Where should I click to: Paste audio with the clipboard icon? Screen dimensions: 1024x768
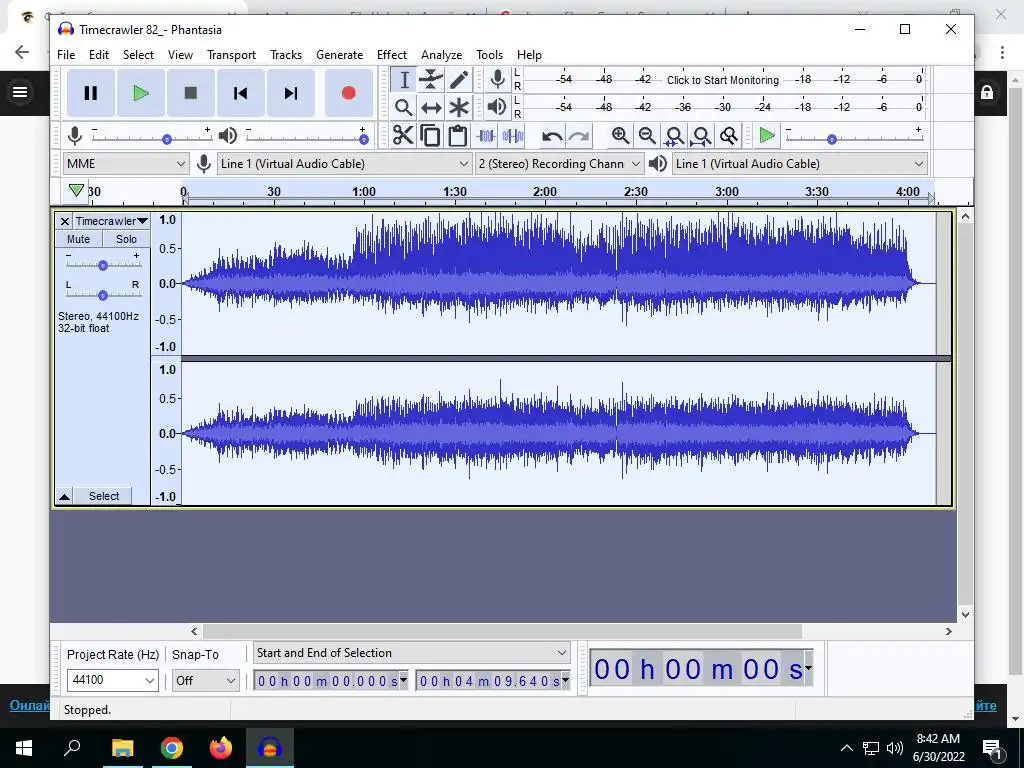click(458, 135)
